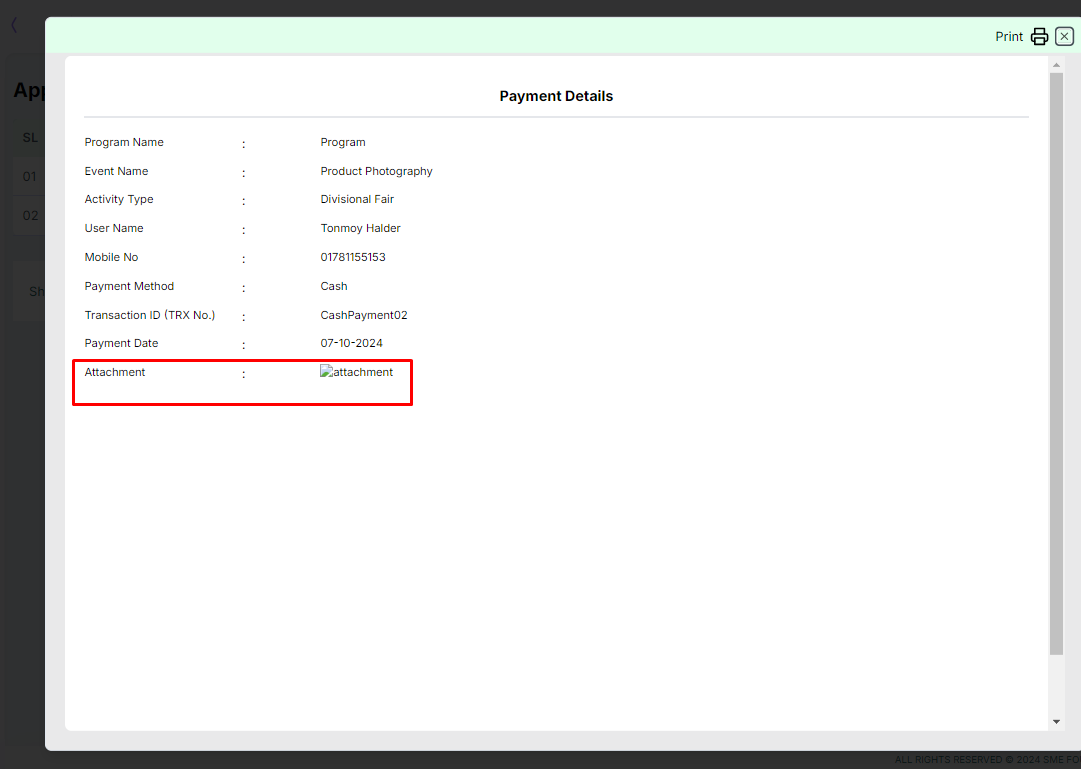The image size is (1081, 769).
Task: Click the 'SL' column header behind dialog
Action: [30, 138]
